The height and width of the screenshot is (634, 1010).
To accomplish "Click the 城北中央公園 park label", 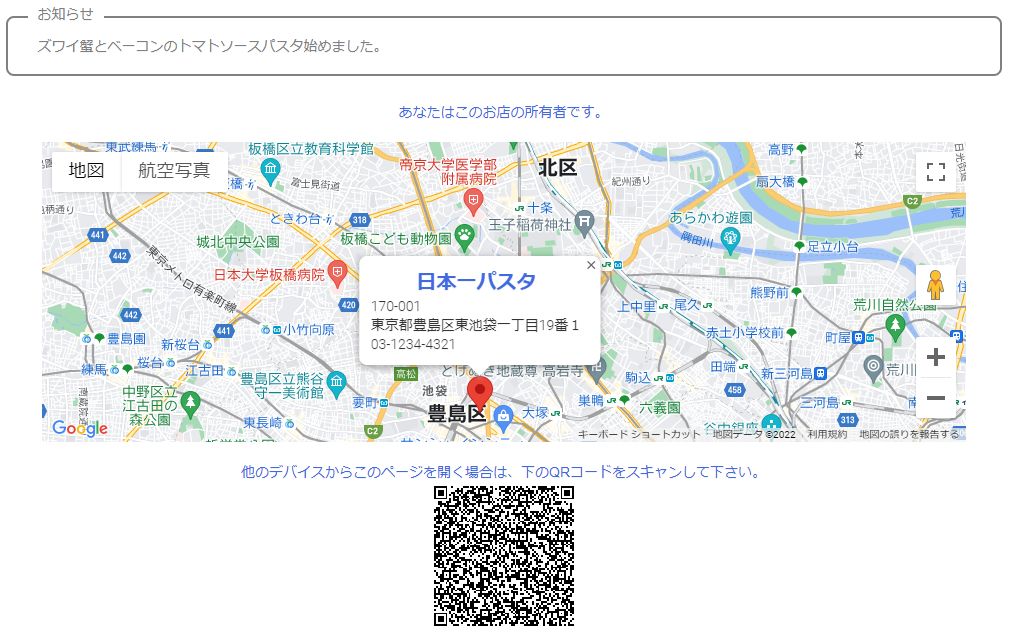I will pos(238,242).
